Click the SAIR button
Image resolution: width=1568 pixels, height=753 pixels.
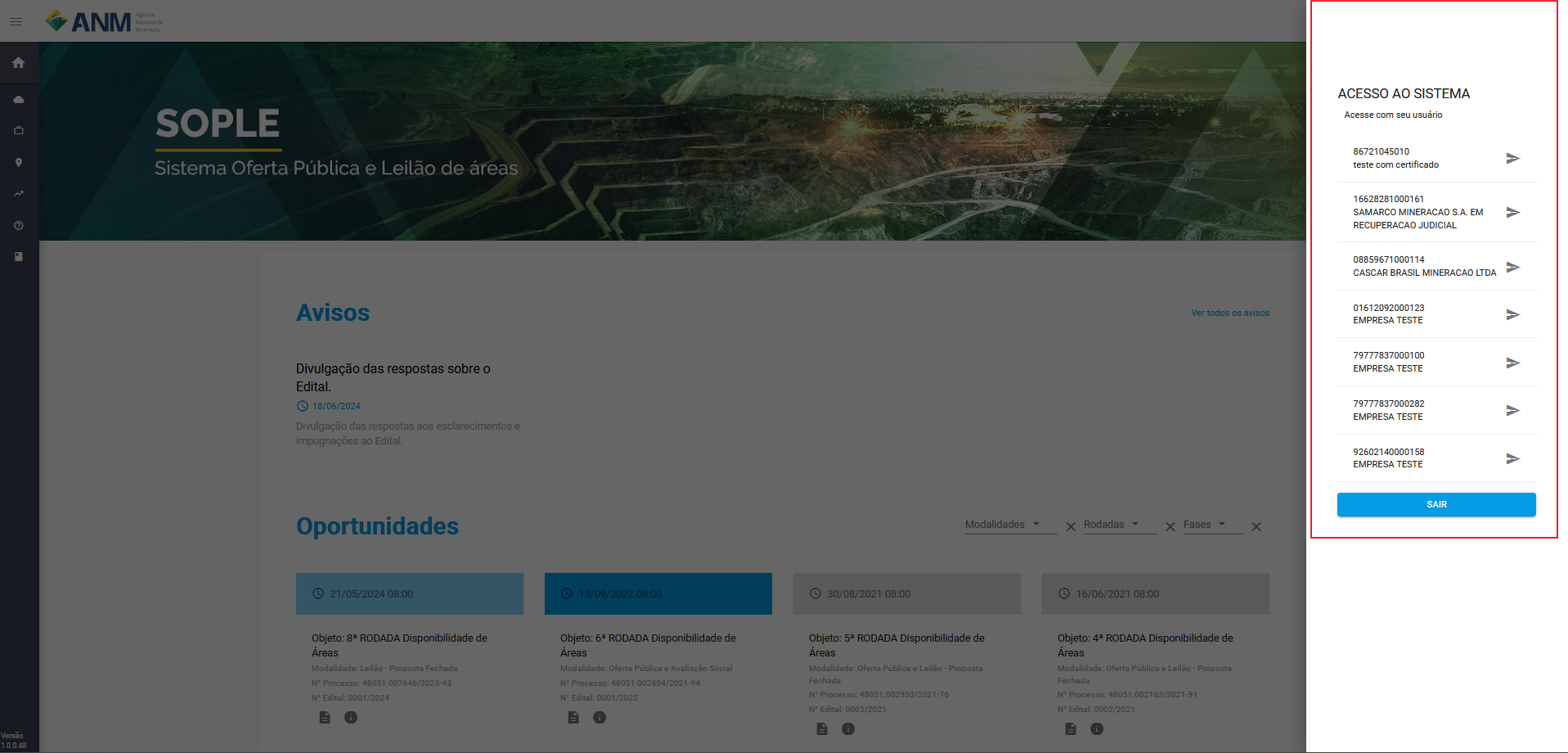coord(1436,505)
